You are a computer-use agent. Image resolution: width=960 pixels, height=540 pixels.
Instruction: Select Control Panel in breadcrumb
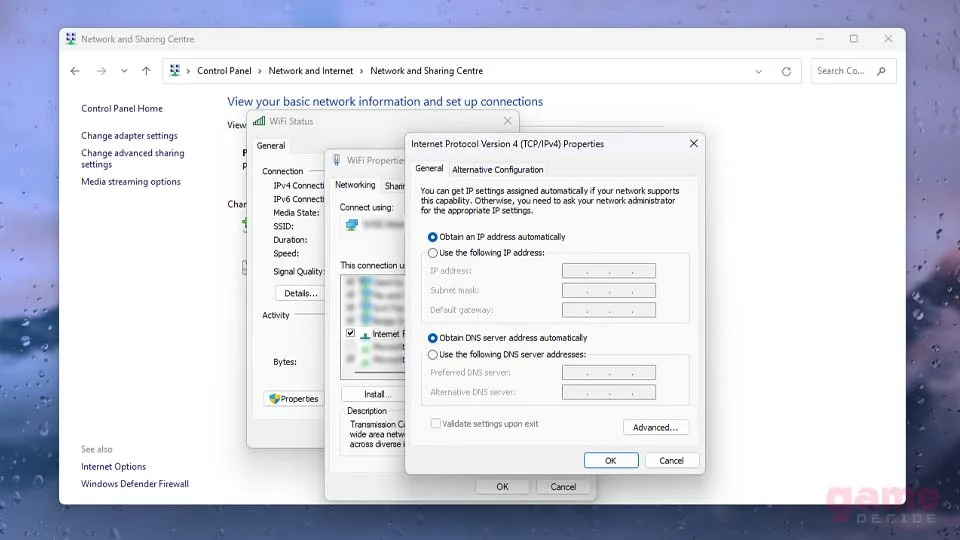[224, 71]
